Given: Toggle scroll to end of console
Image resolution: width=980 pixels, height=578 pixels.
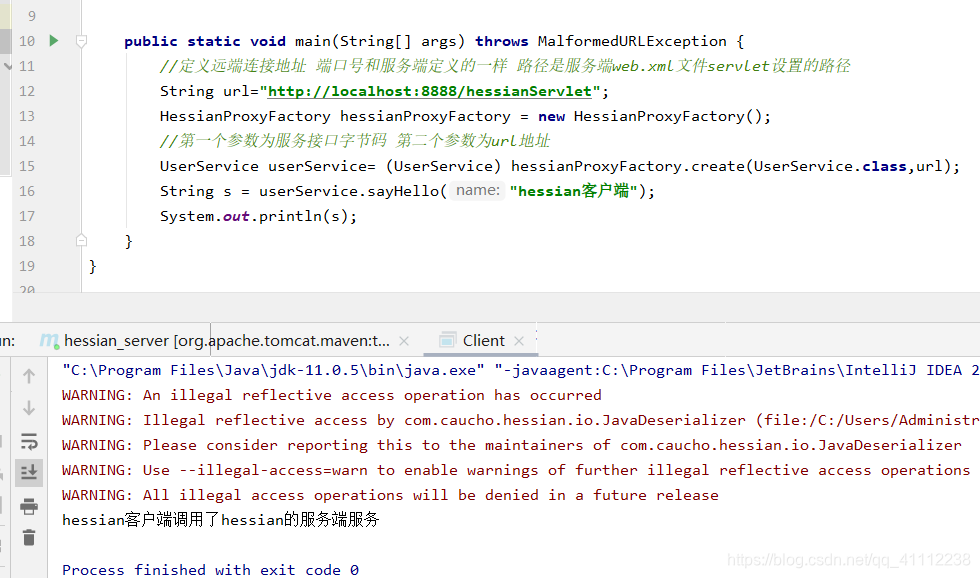Looking at the screenshot, I should pyautogui.click(x=29, y=472).
